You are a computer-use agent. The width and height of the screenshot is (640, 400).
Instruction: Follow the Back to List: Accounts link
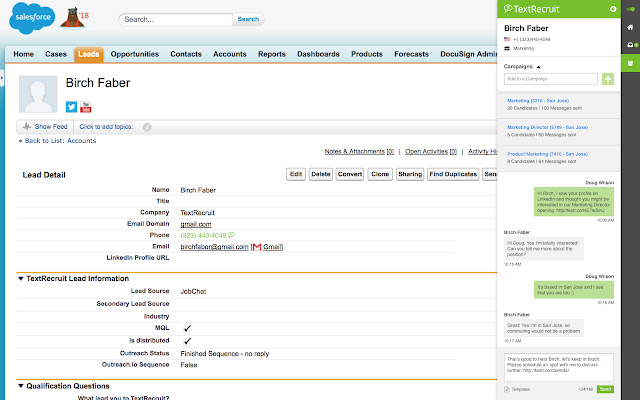(x=60, y=141)
